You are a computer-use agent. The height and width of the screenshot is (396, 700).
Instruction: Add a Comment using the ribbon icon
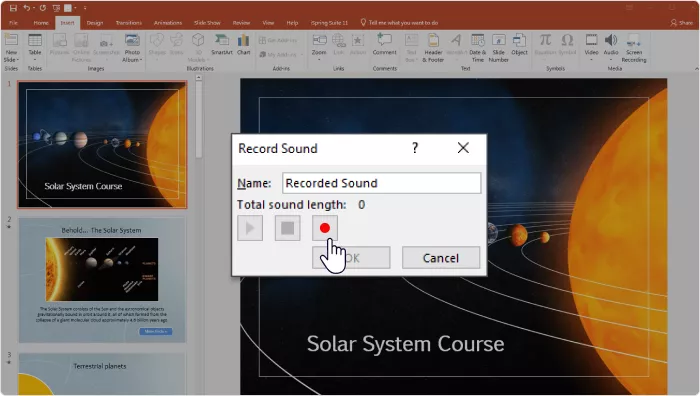pyautogui.click(x=384, y=45)
